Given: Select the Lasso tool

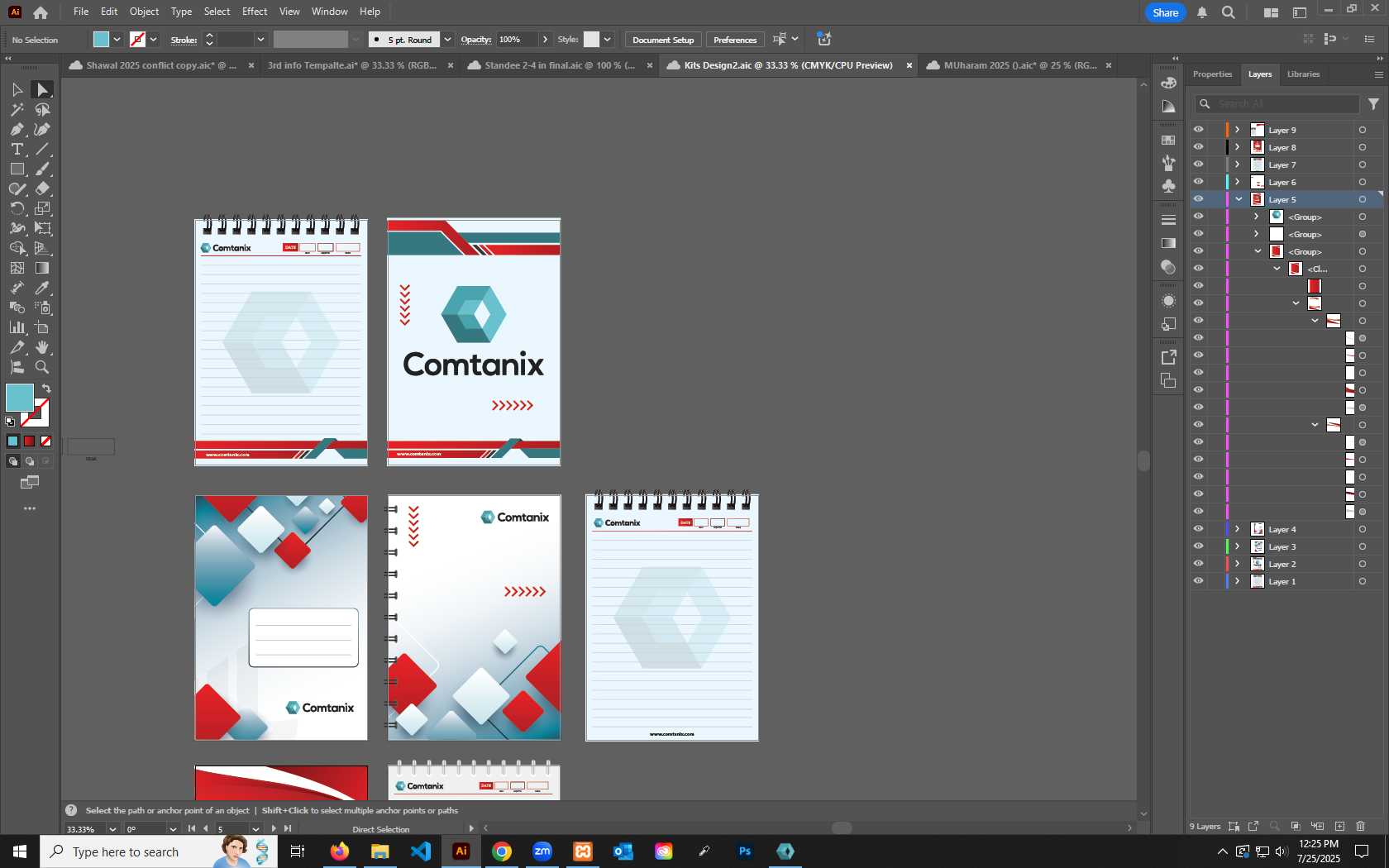Looking at the screenshot, I should (42, 109).
